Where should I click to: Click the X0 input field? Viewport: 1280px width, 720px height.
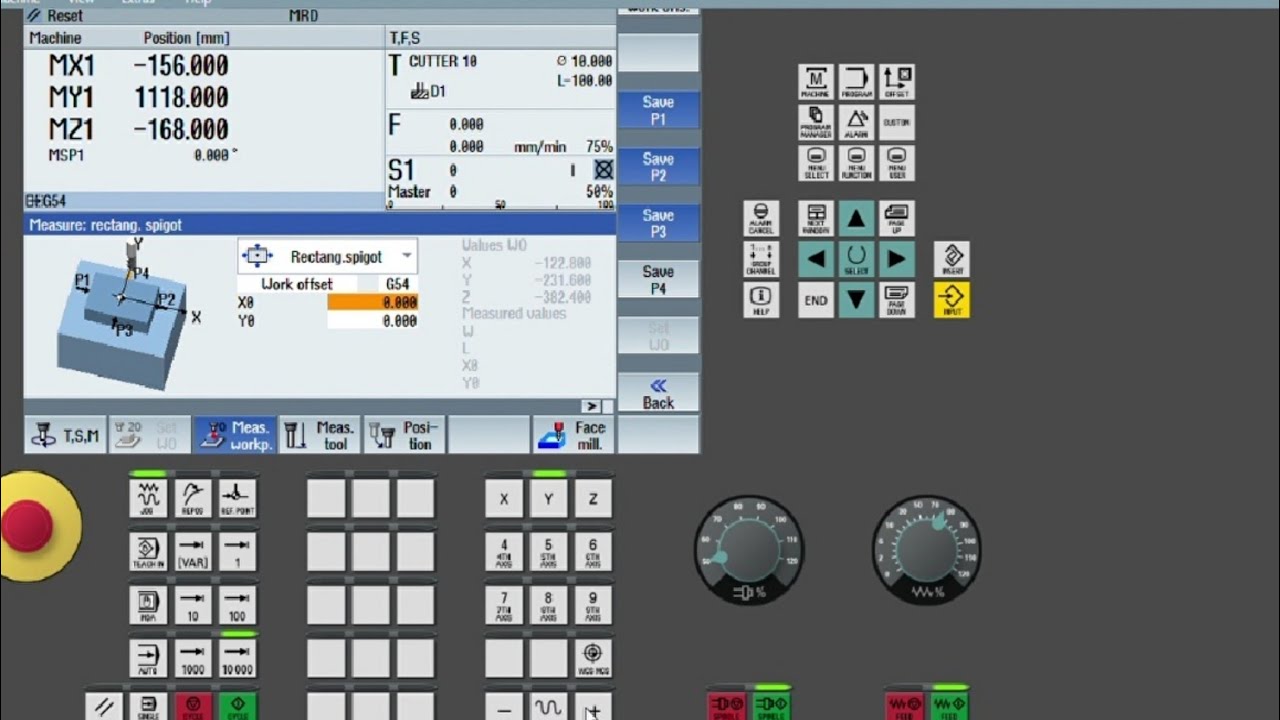[x=372, y=302]
